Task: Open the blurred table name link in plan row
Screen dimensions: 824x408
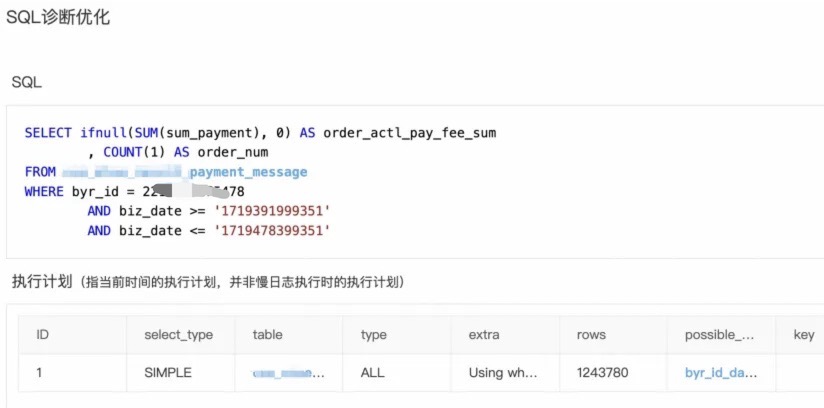Action: point(289,373)
